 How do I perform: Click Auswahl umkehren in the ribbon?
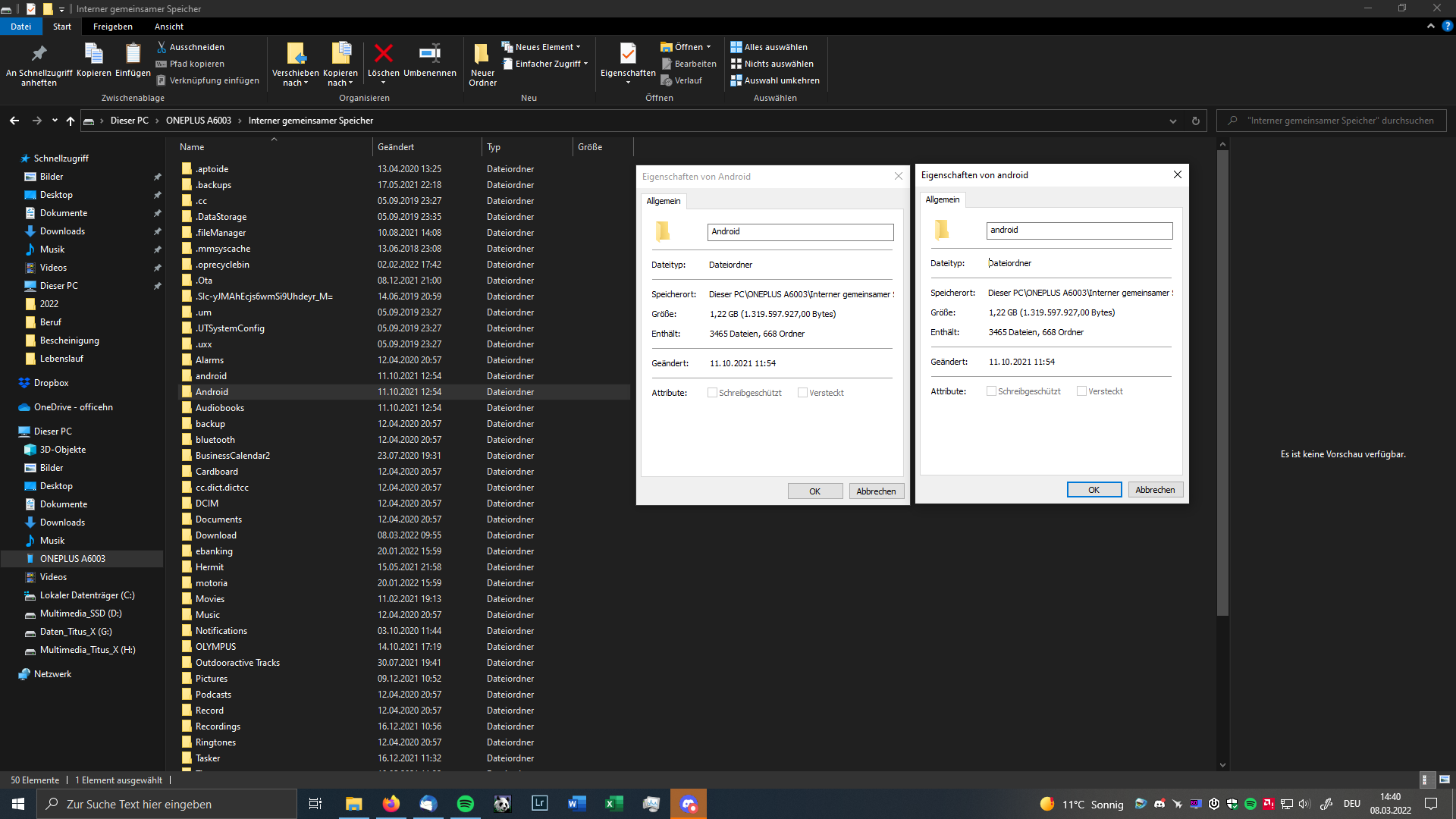click(775, 80)
